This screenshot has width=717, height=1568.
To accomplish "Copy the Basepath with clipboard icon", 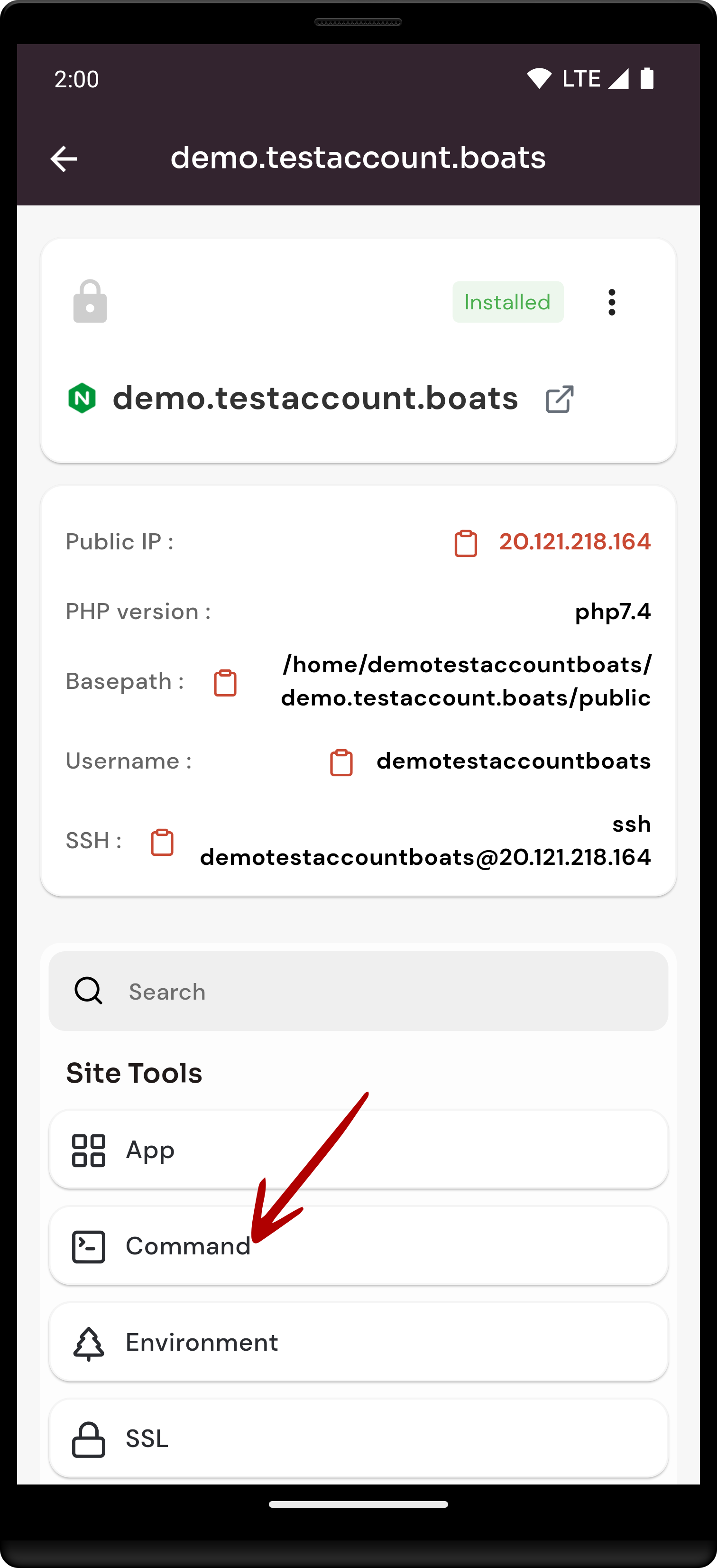I will tap(225, 682).
